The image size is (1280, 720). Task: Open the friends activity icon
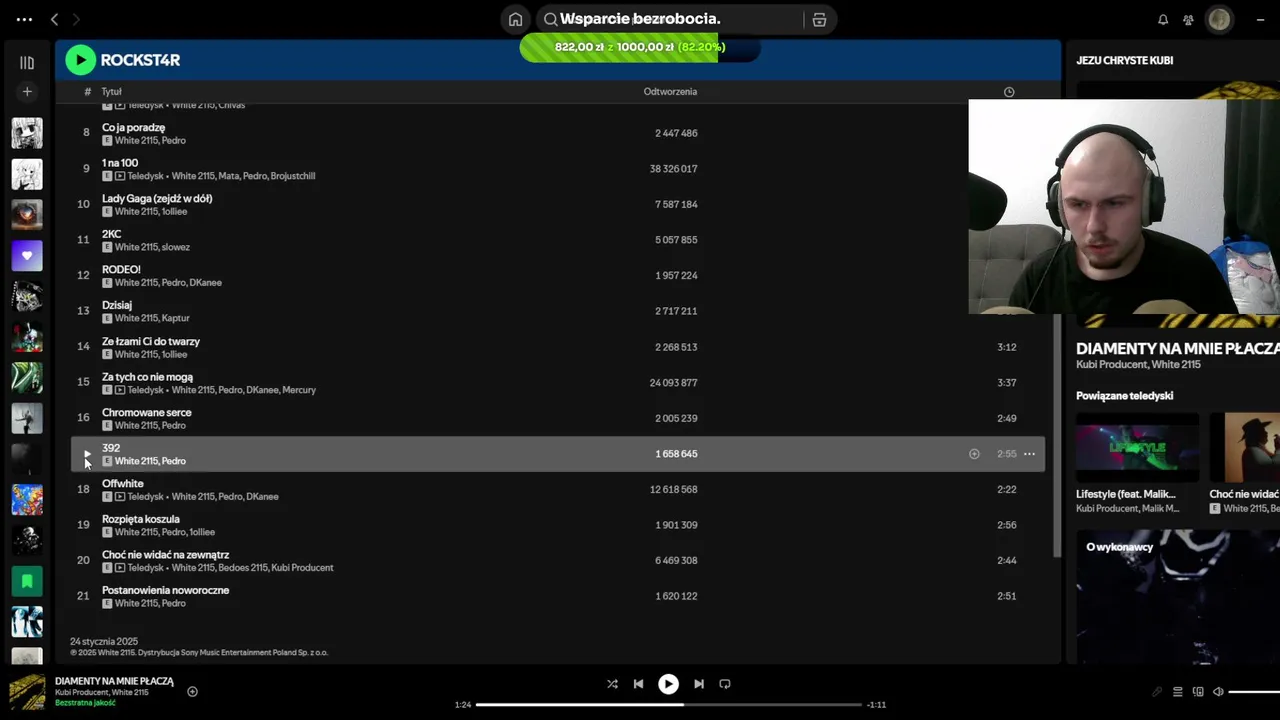[1188, 19]
